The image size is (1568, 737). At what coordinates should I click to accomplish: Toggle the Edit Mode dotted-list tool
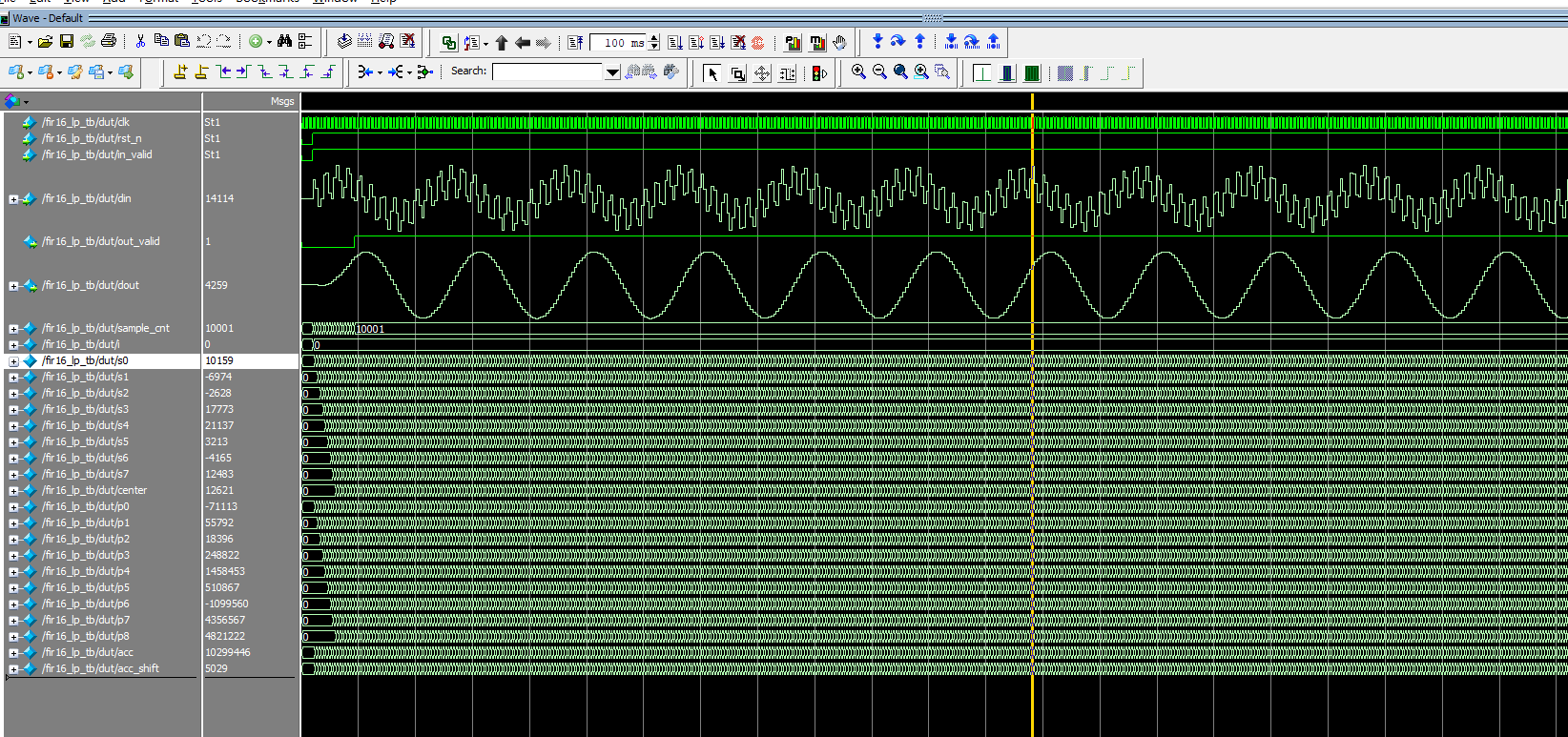(787, 73)
